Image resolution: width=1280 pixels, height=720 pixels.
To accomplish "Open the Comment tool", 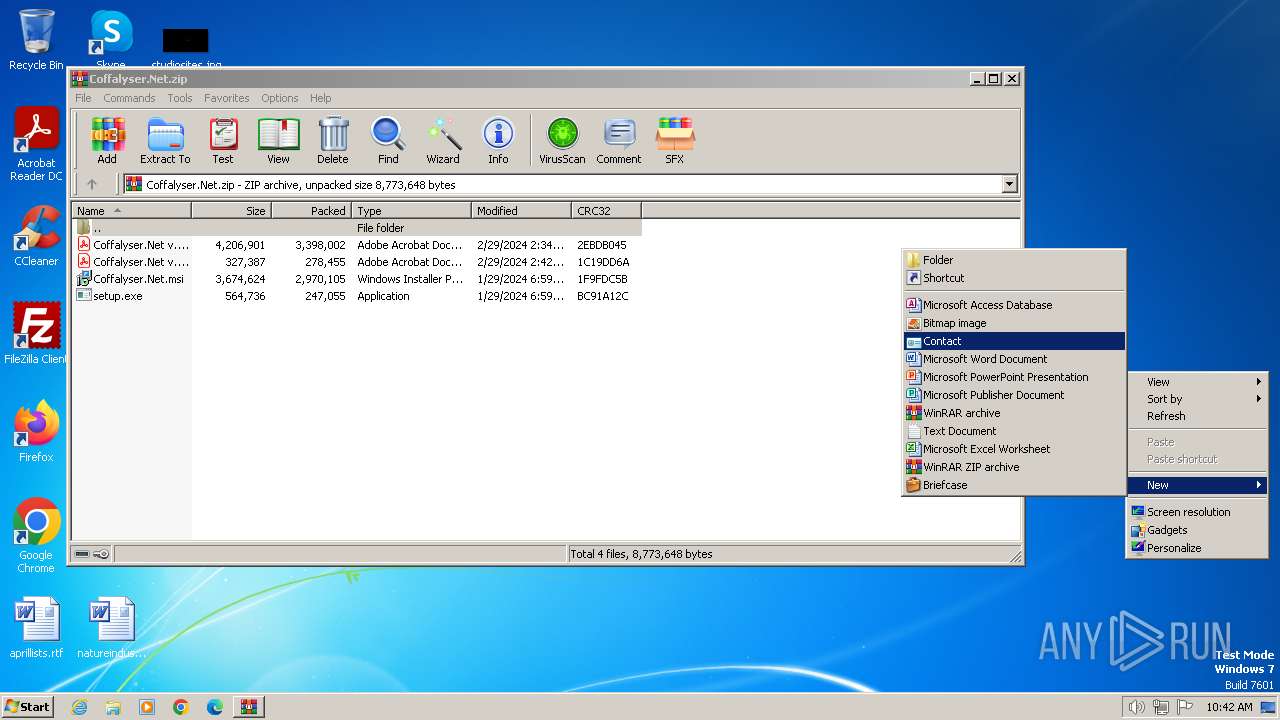I will [x=619, y=141].
